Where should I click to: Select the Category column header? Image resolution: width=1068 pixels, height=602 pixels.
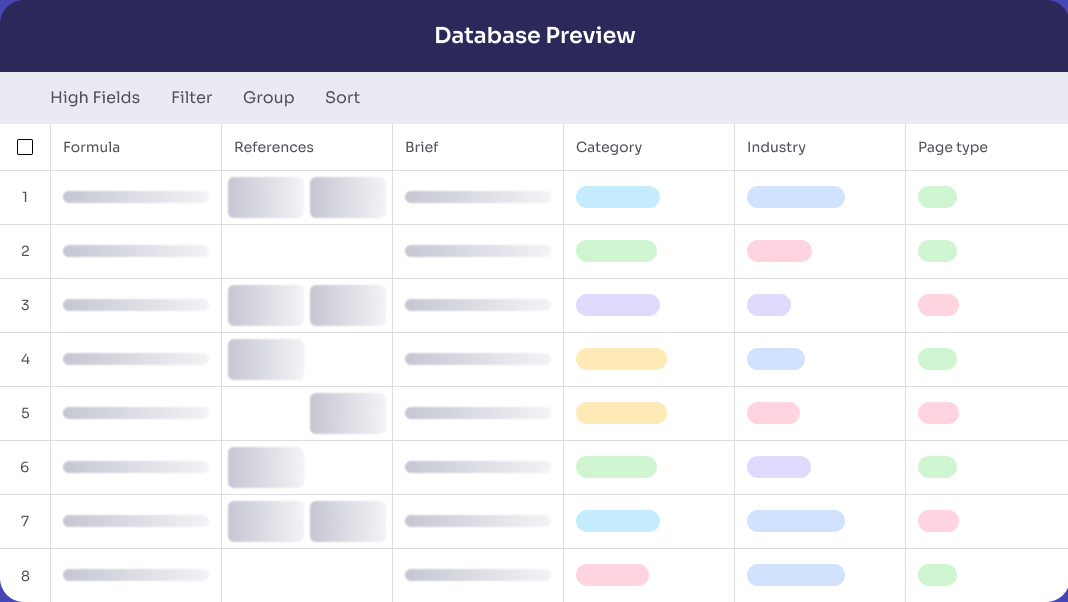pos(608,147)
